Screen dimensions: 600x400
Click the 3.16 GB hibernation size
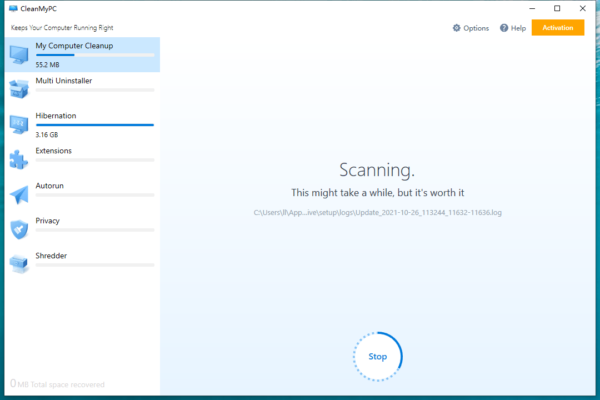[x=47, y=135]
